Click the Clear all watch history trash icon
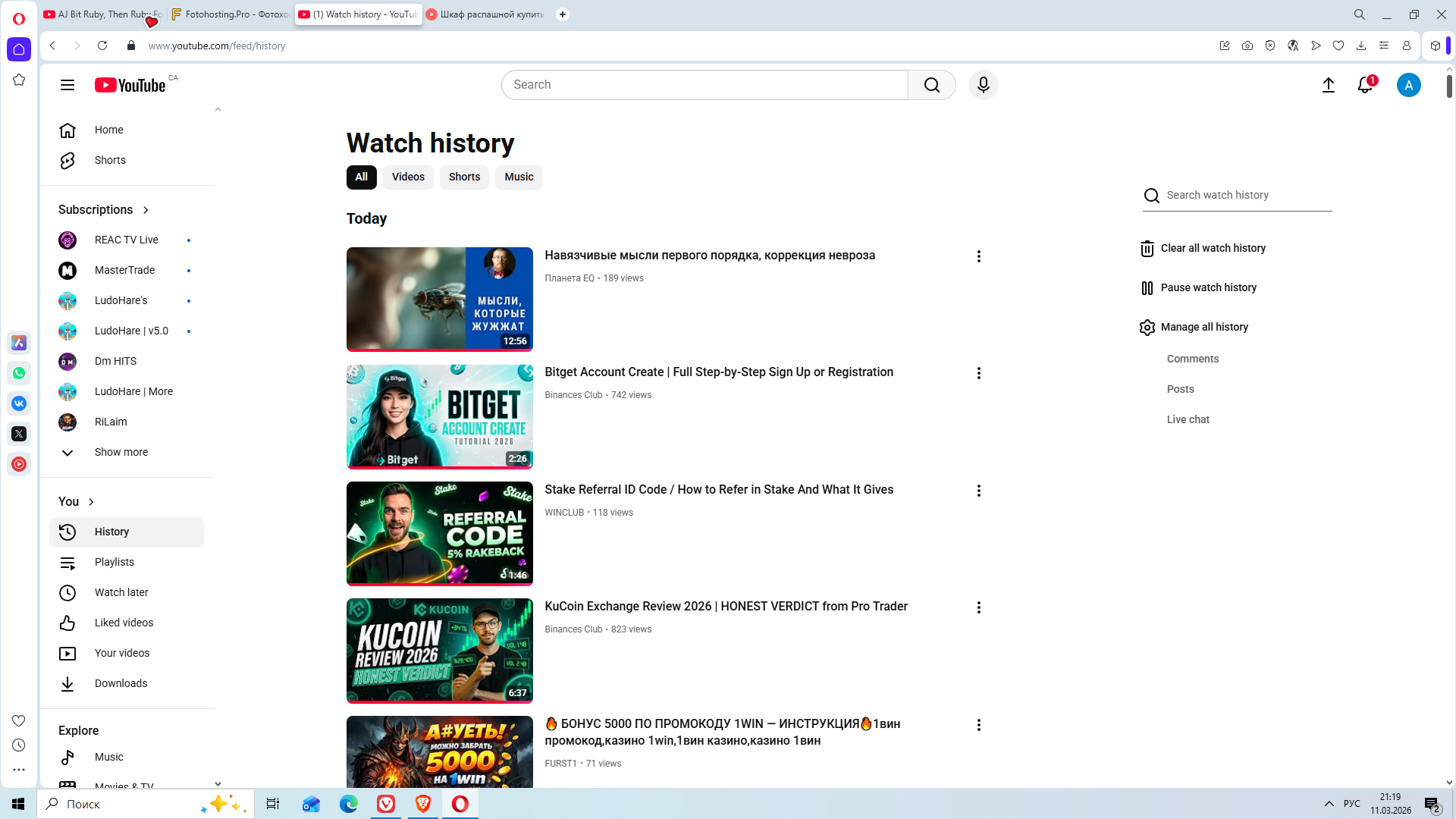Screen dimensions: 1456x819 1147,249
